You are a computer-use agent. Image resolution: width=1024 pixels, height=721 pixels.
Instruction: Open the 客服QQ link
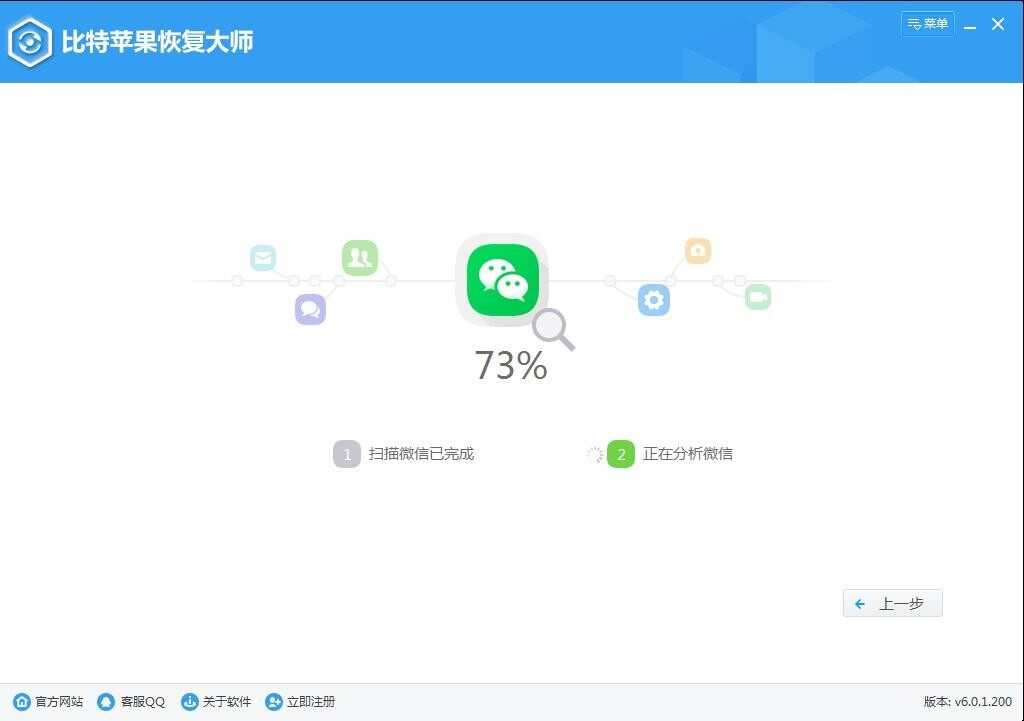131,701
